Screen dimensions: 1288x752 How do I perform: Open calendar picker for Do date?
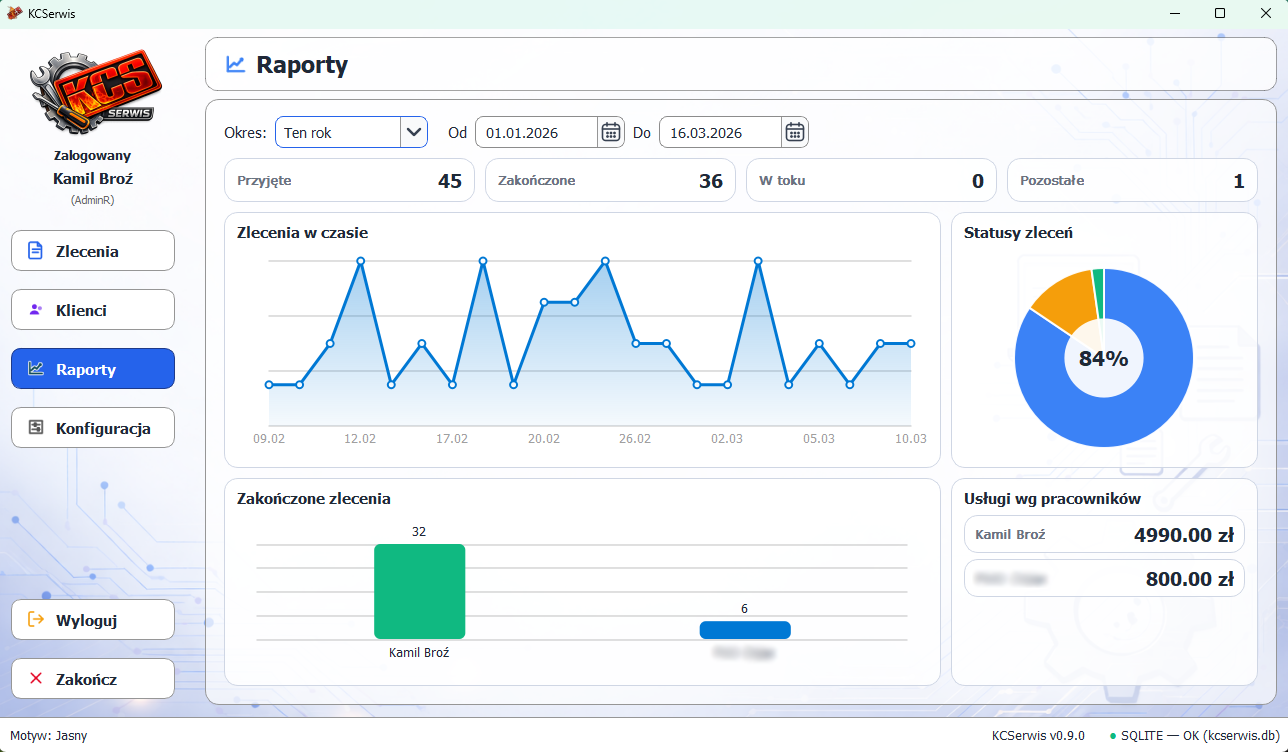point(794,132)
